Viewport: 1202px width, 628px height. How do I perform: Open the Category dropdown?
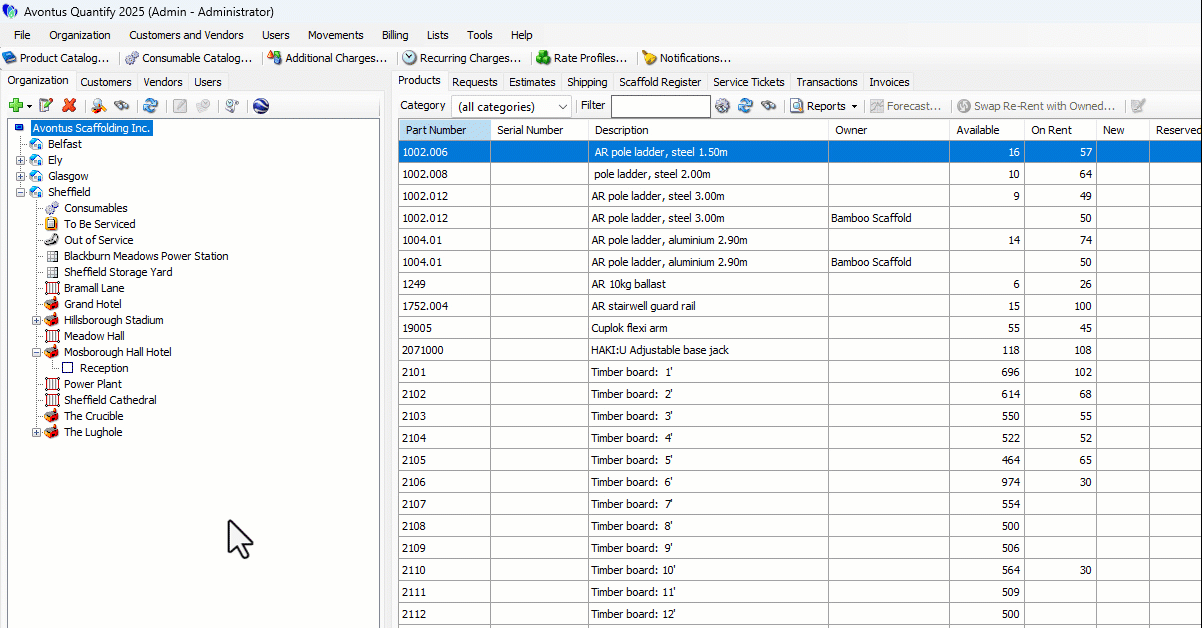point(563,106)
